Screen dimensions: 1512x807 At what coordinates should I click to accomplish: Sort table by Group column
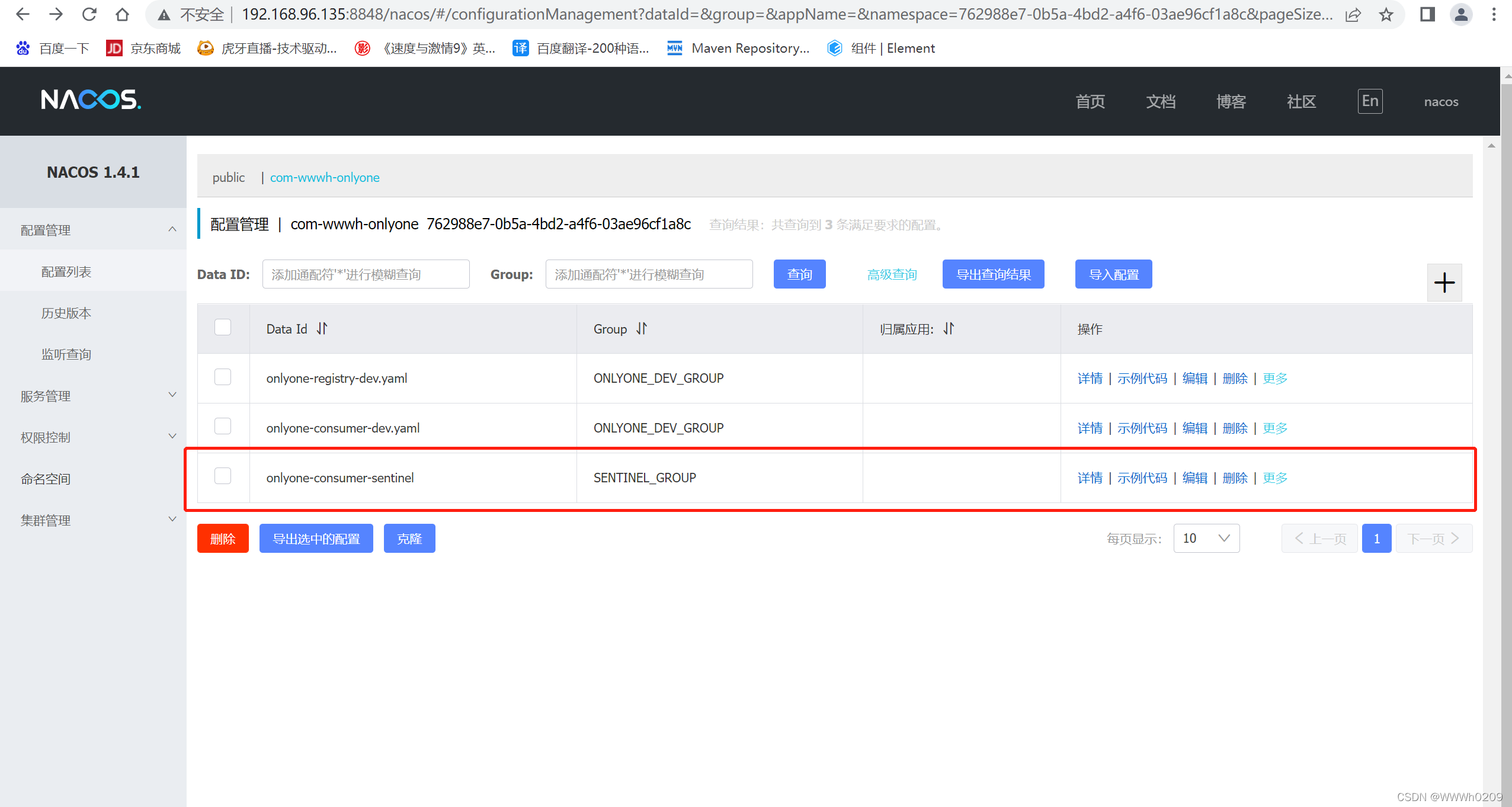coord(642,328)
